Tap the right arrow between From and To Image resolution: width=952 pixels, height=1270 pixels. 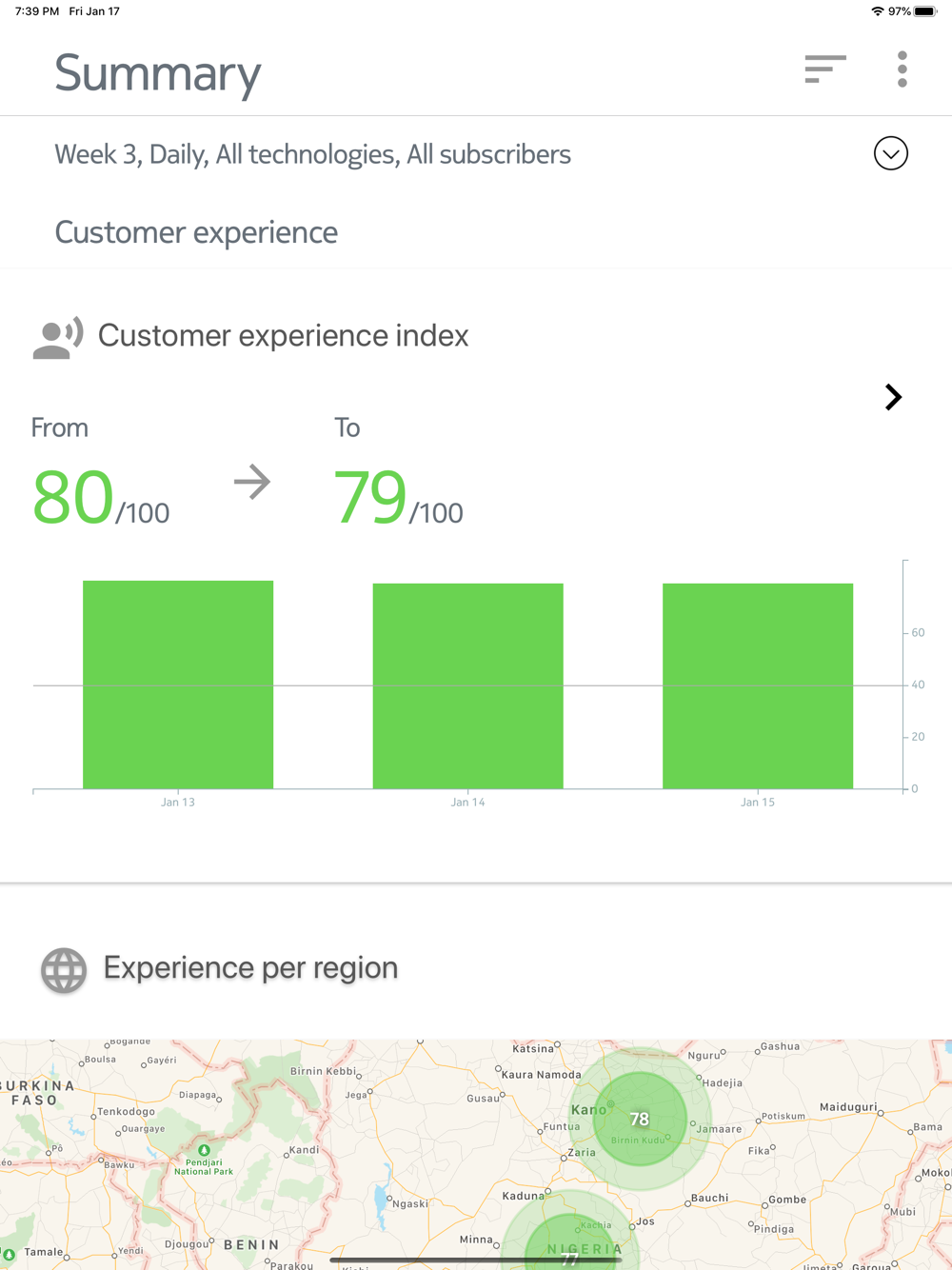point(252,482)
